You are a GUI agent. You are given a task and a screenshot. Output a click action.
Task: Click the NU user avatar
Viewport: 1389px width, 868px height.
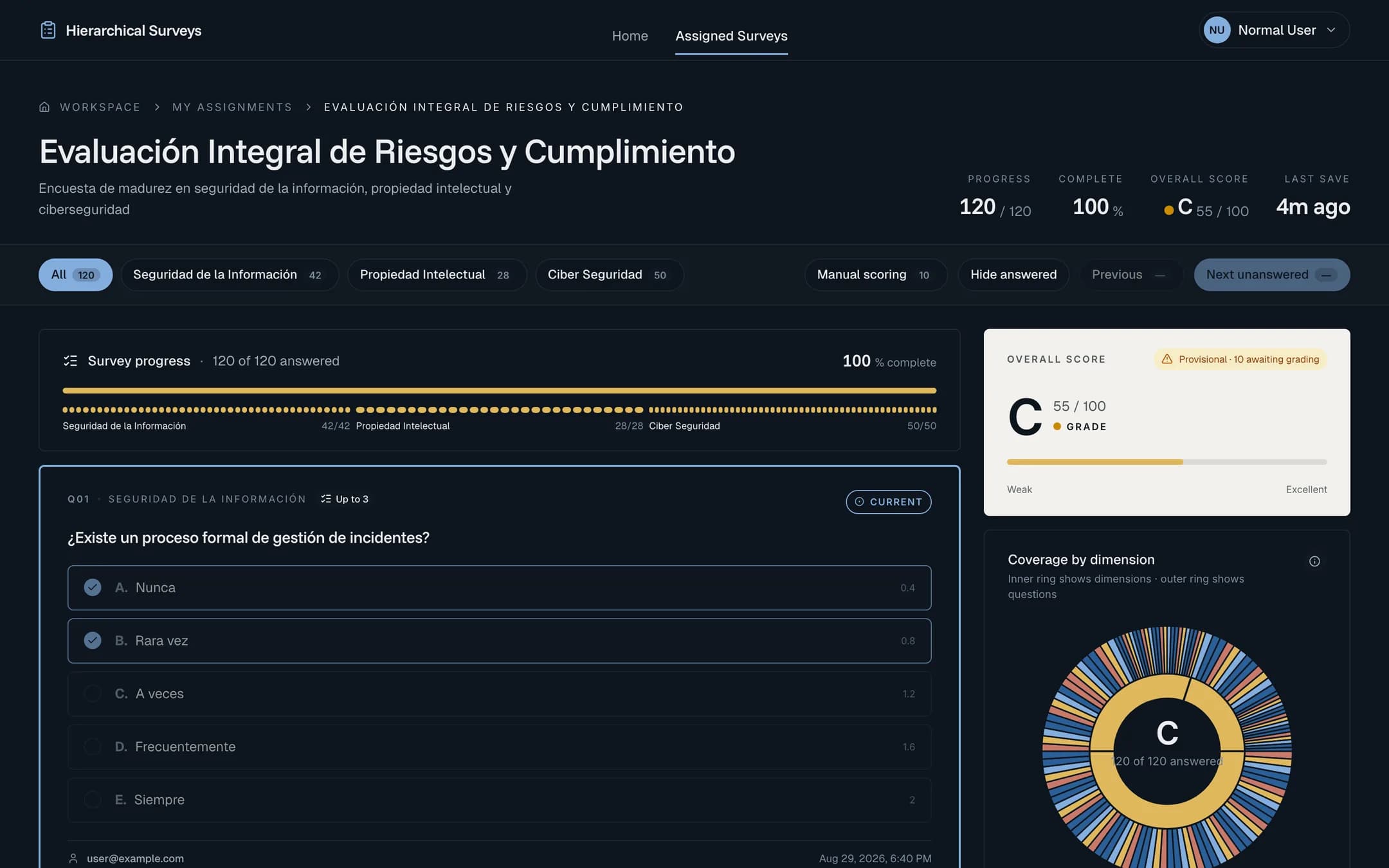1217,30
